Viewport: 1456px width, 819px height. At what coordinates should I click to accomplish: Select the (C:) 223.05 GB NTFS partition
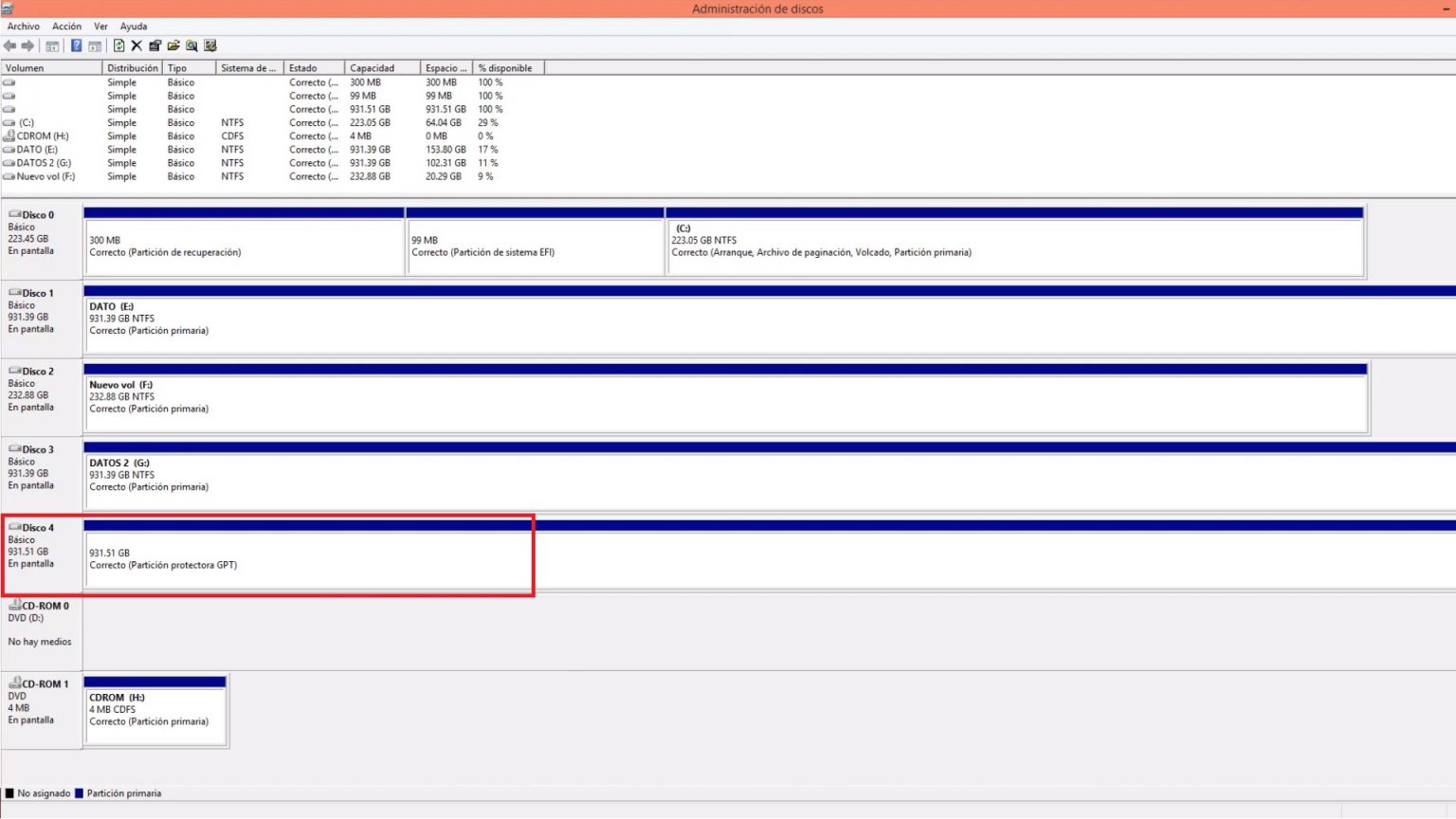(1015, 242)
